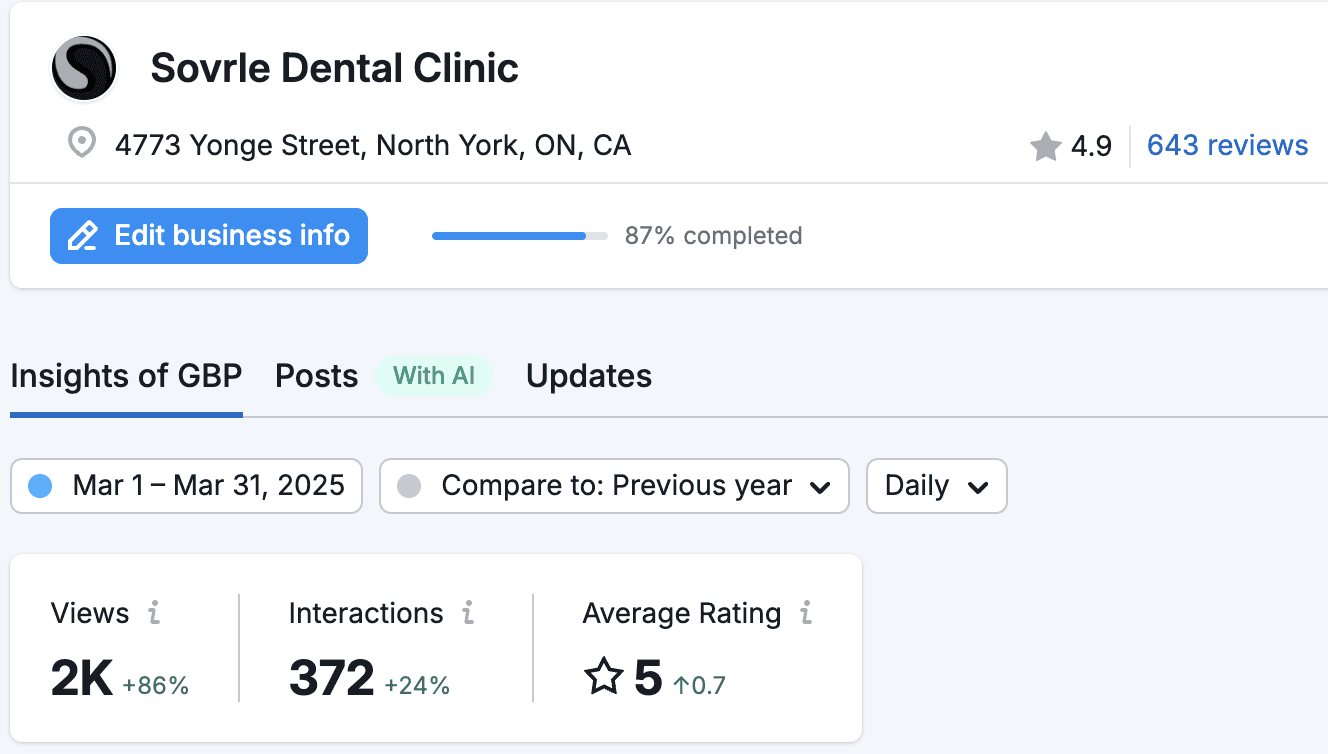This screenshot has height=754, width=1328.
Task: Switch to the Posts tab
Action: 316,376
